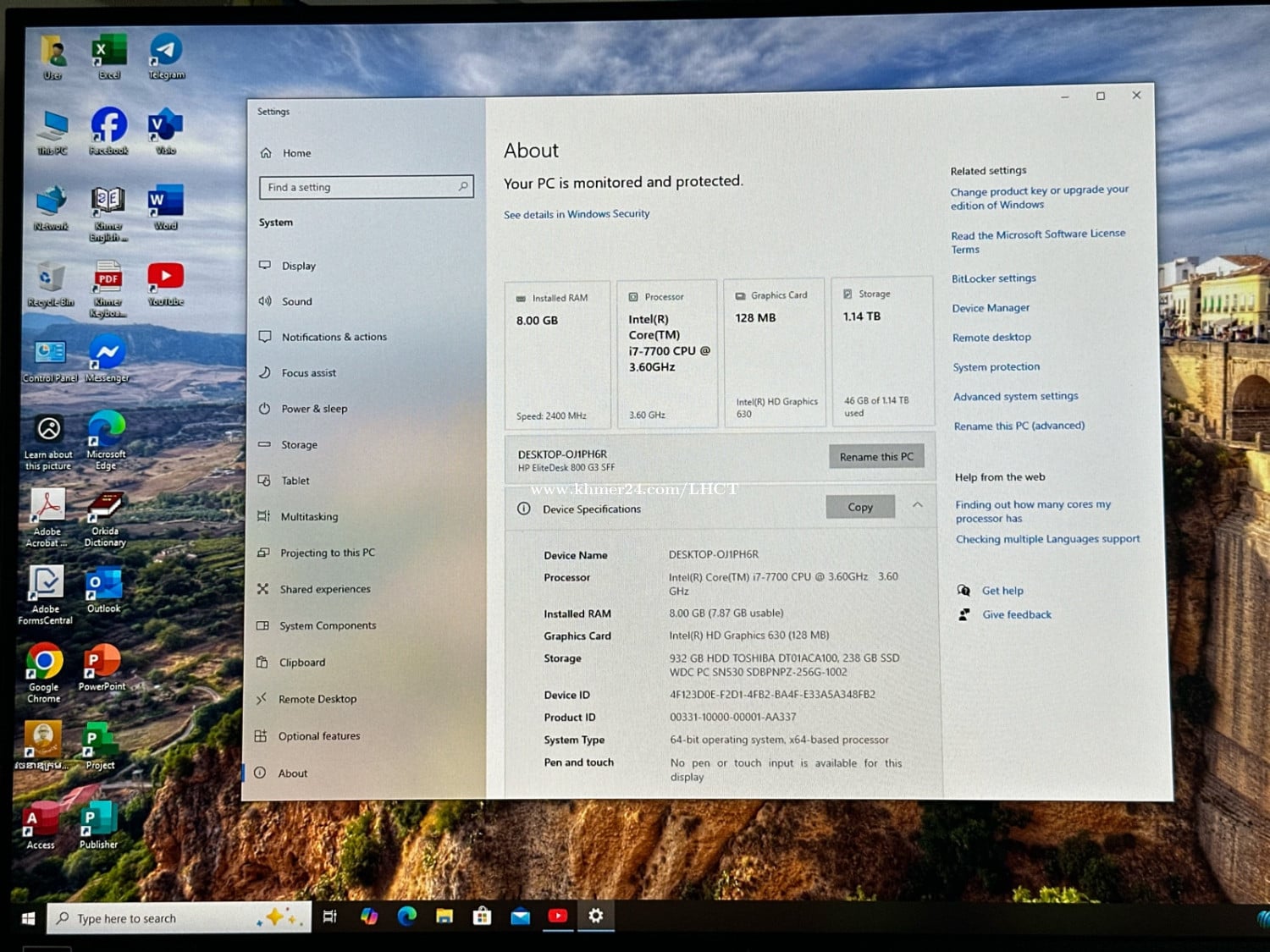Open File Explorer from the taskbar

(444, 916)
